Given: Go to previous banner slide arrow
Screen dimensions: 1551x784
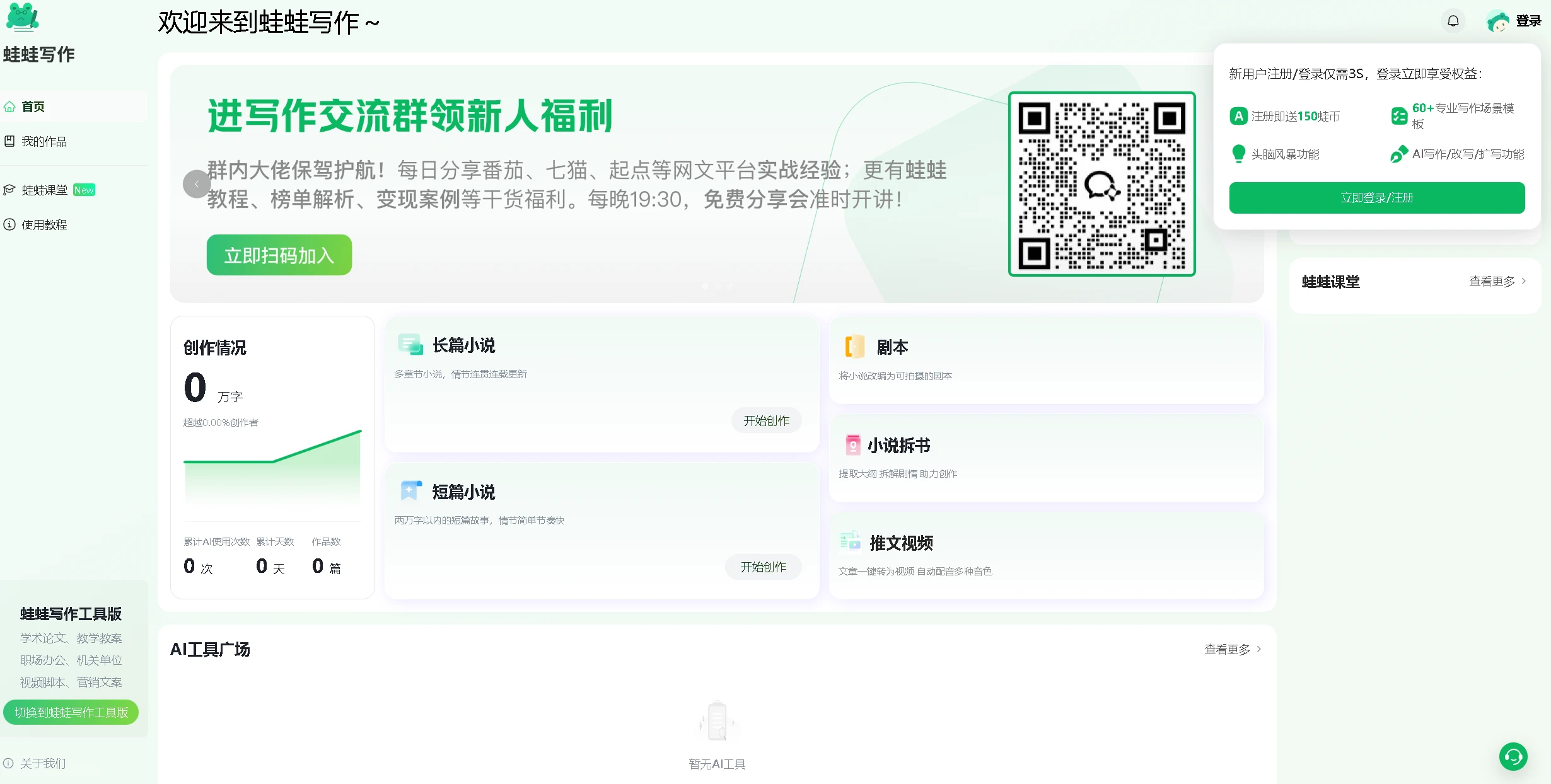Looking at the screenshot, I should [196, 184].
